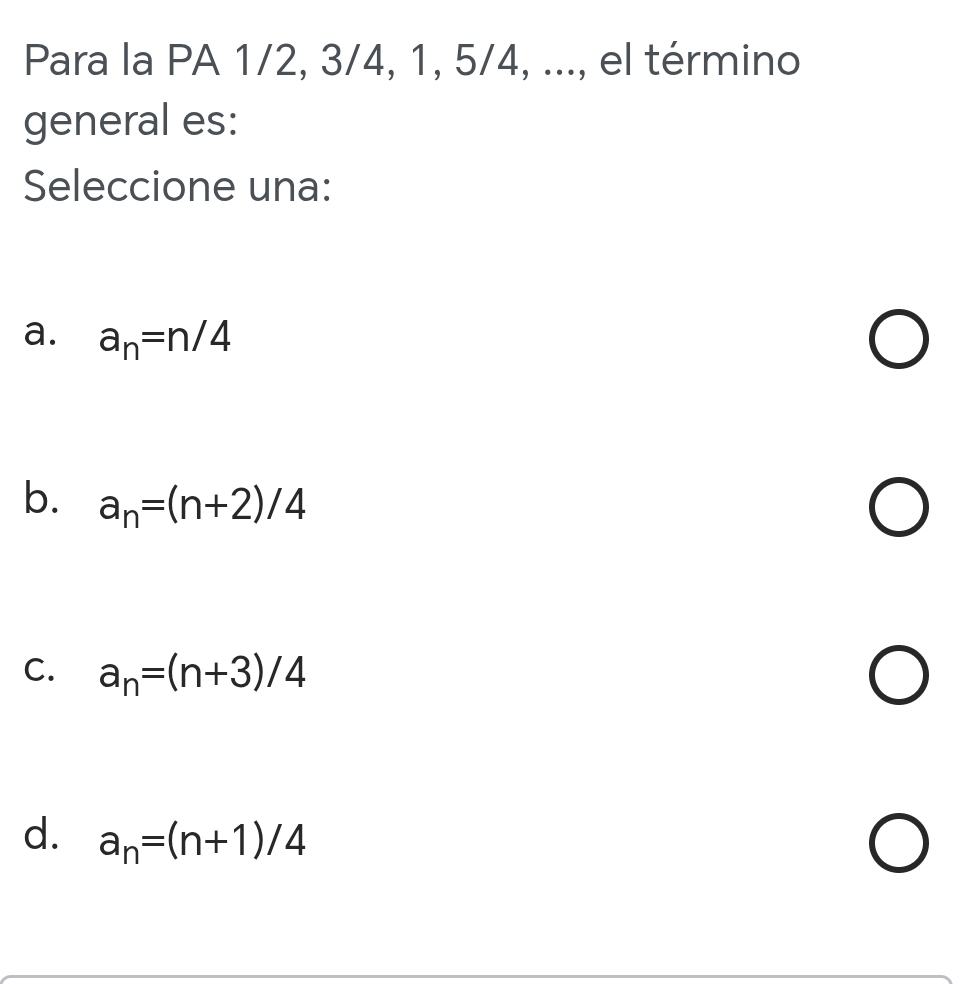
Task: Pick the radio button for answer d
Action: pyautogui.click(x=898, y=845)
